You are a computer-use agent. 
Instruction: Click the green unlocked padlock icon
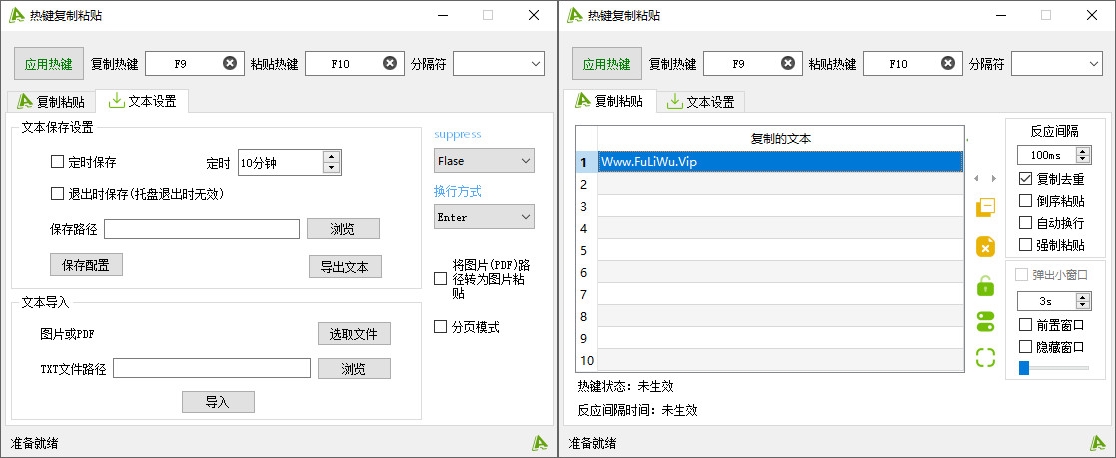click(985, 285)
